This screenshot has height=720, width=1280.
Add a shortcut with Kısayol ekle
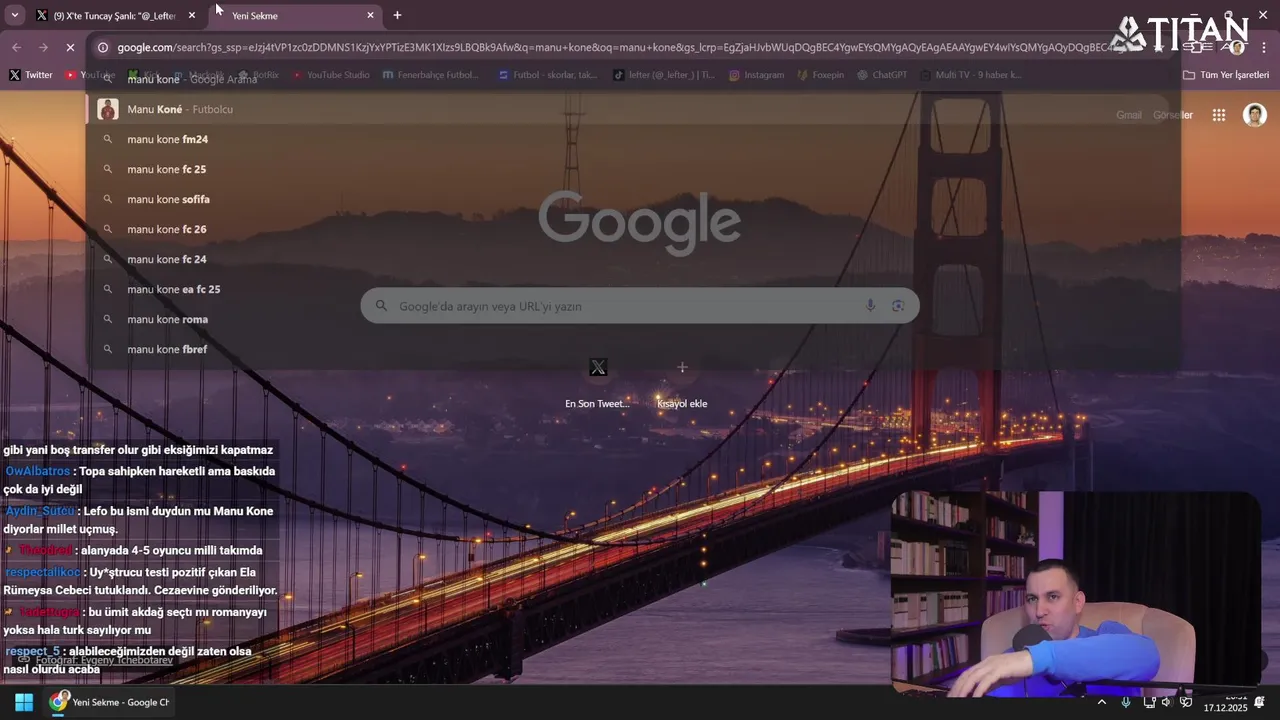(x=682, y=383)
